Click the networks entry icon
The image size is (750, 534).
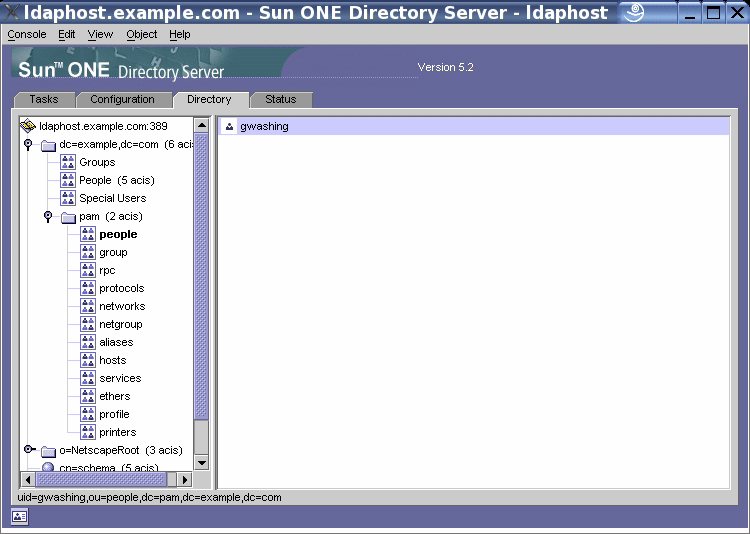pyautogui.click(x=88, y=306)
